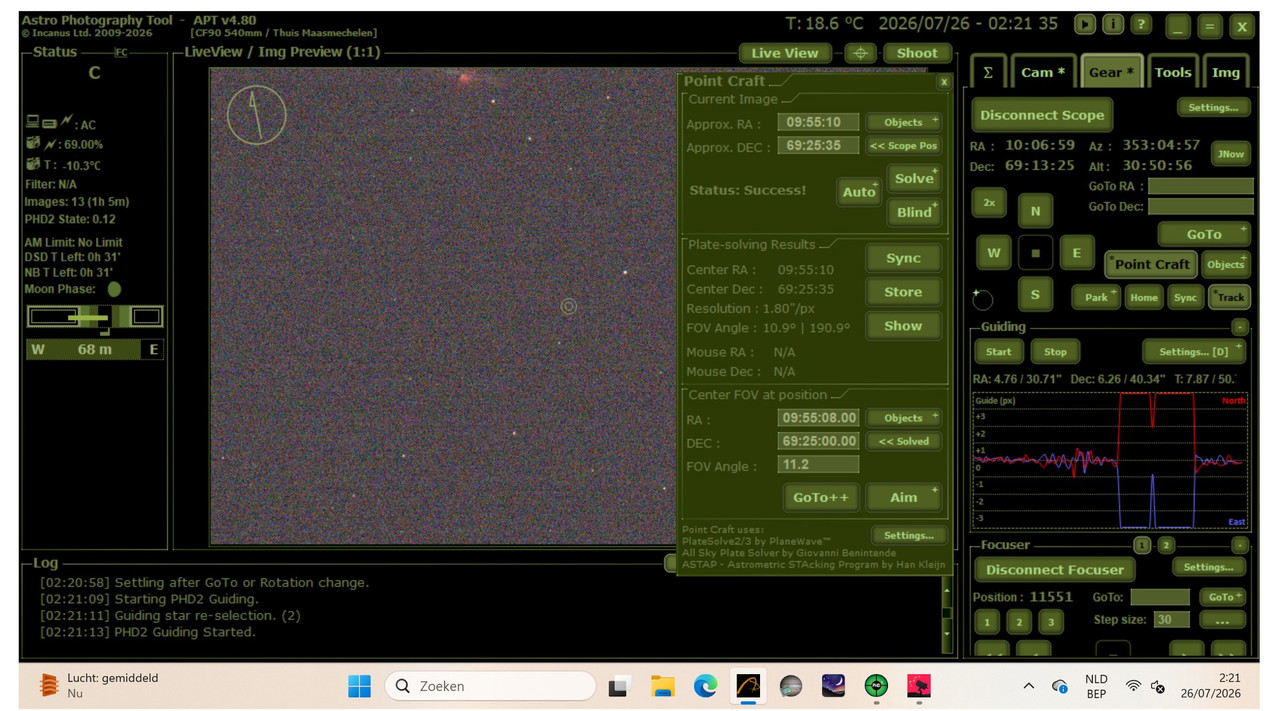This screenshot has height=711, width=1279.
Task: Click the meridian flip indicator bar in Status
Action: point(95,317)
